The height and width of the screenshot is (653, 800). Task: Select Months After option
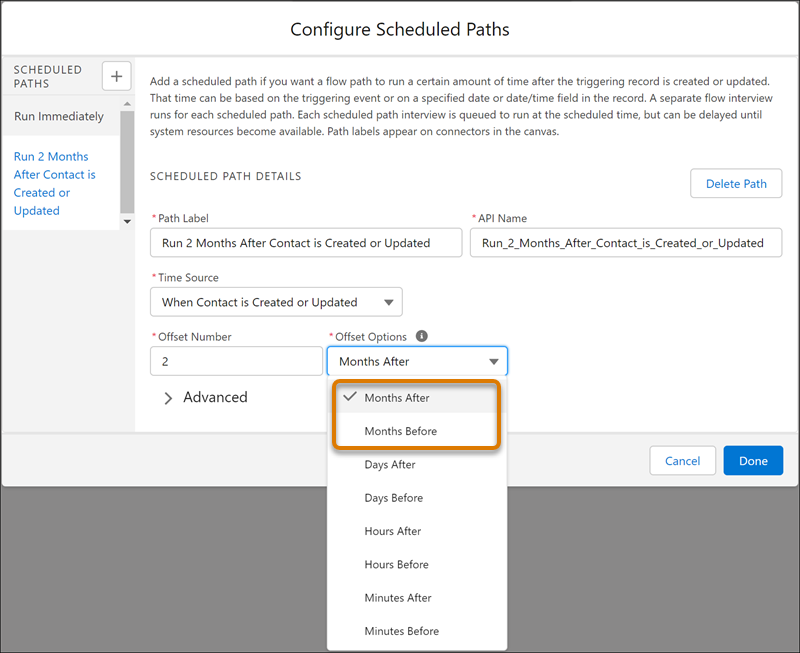397,398
